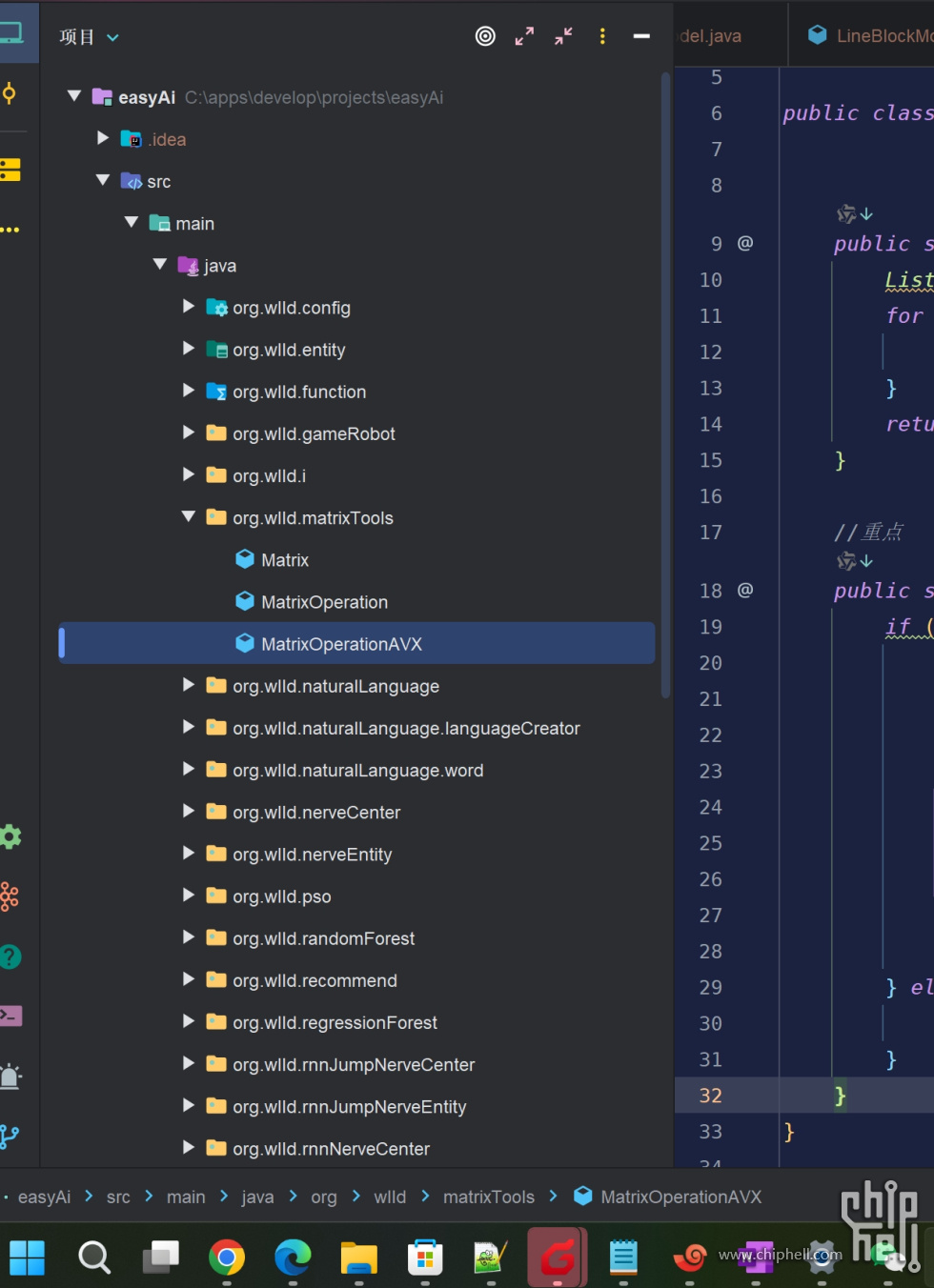This screenshot has width=934, height=1288.
Task: Open Windows taskbar Search
Action: [93, 1258]
